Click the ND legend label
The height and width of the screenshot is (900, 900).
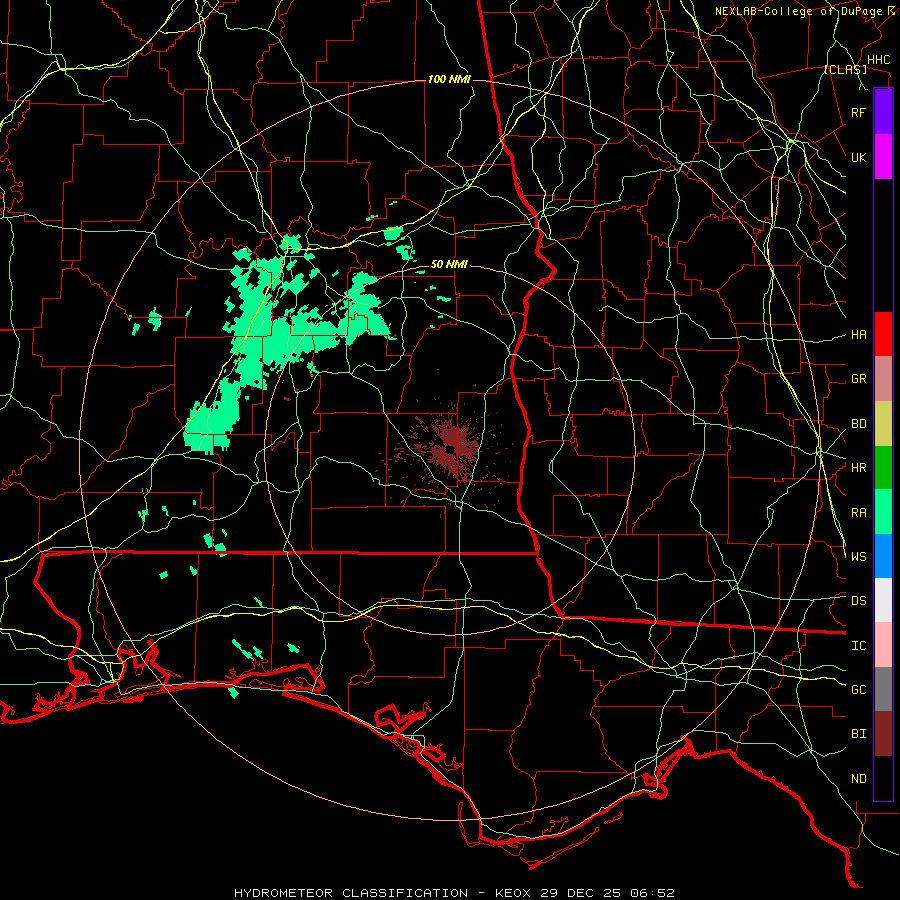(858, 779)
